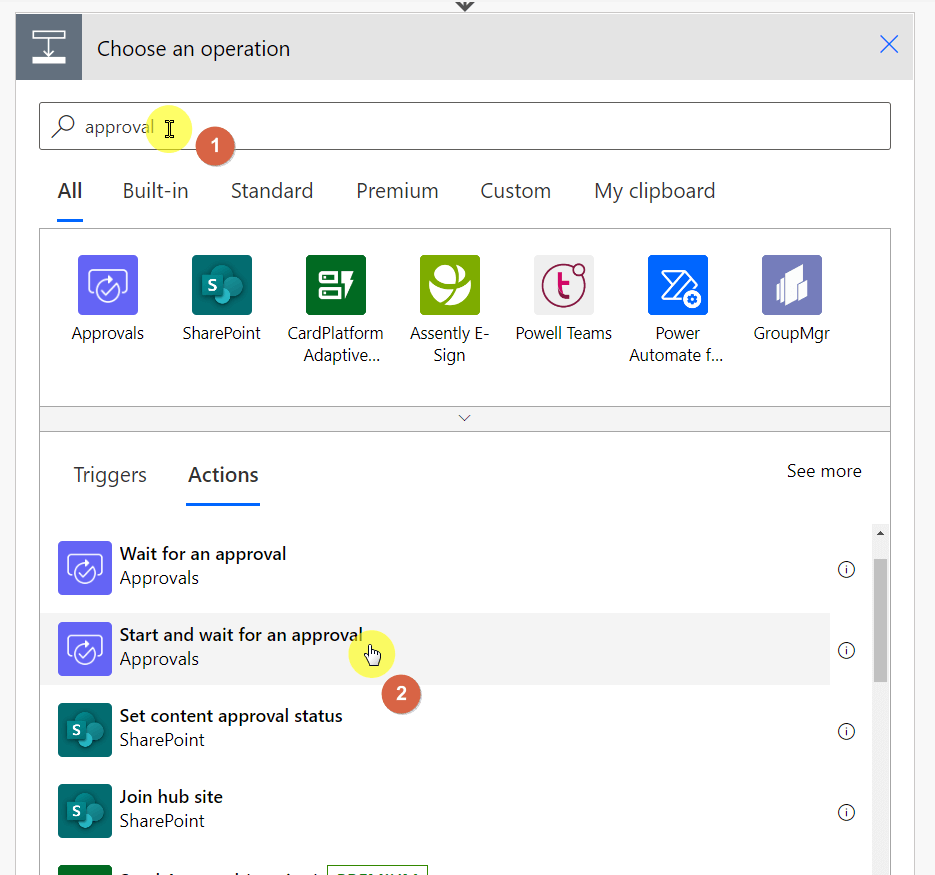Add the Join hub site action

[x=435, y=811]
